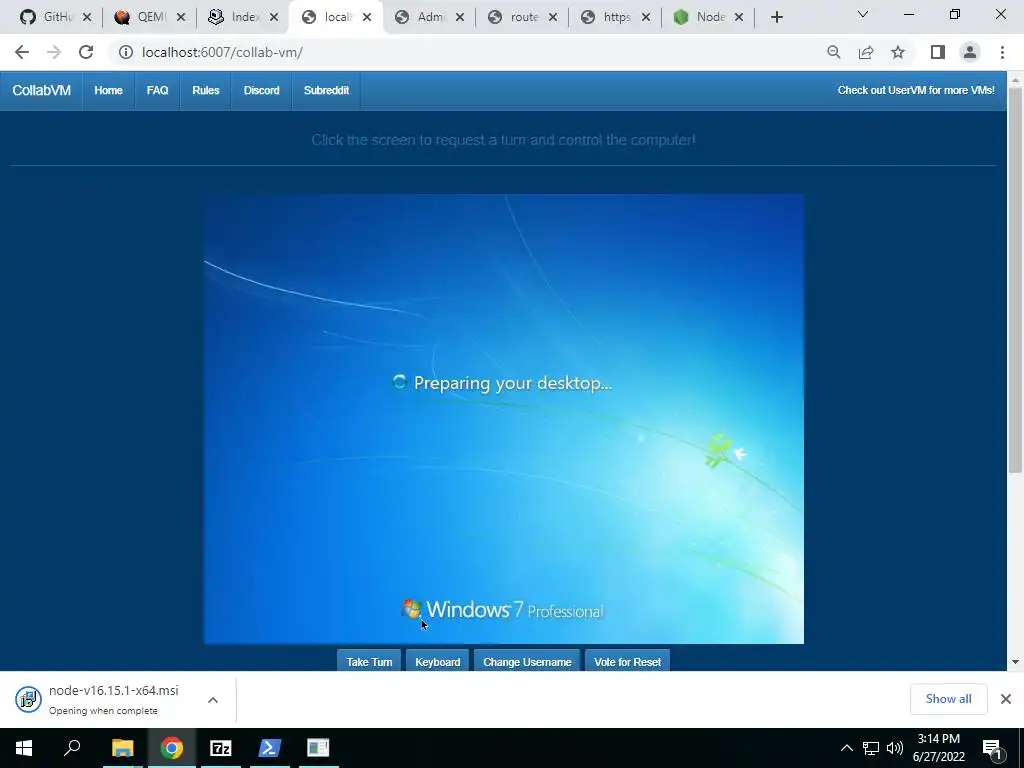Screen dimensions: 1024x768
Task: Follow the Check out UserVM link
Action: click(916, 91)
